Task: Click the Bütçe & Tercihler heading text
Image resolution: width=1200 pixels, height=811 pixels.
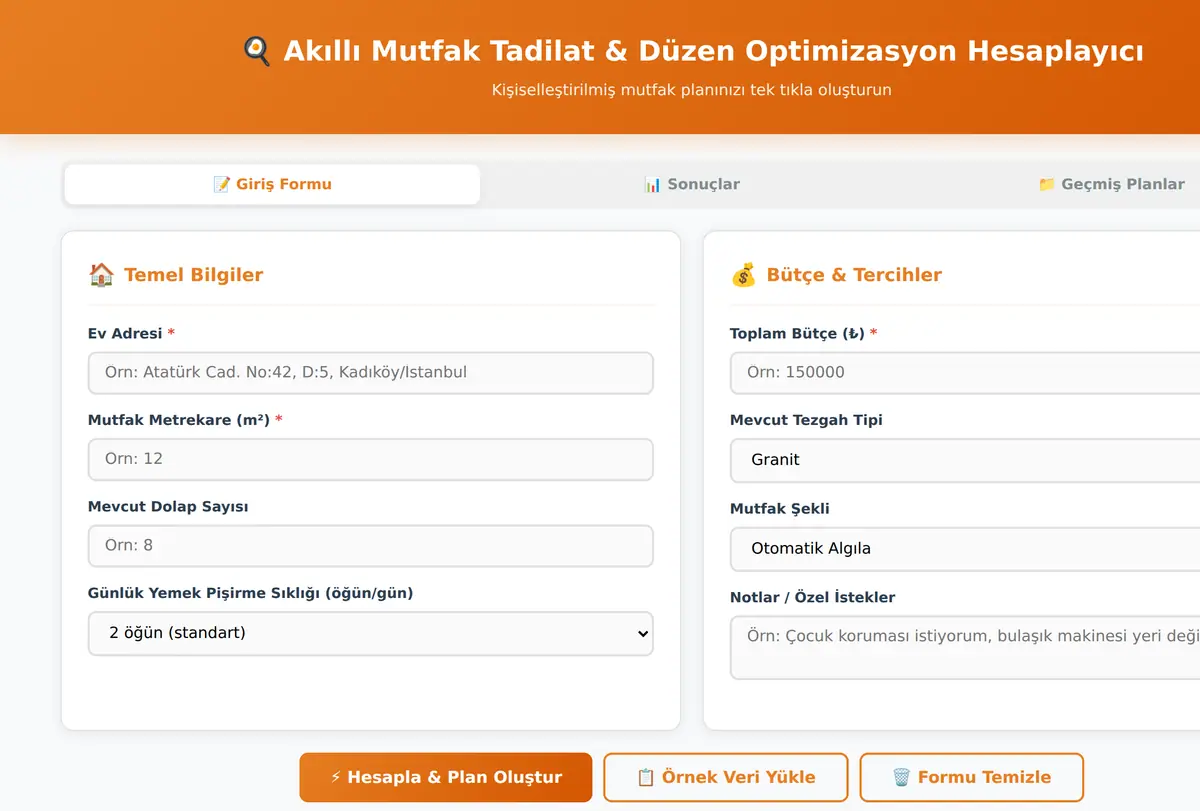Action: pos(854,275)
